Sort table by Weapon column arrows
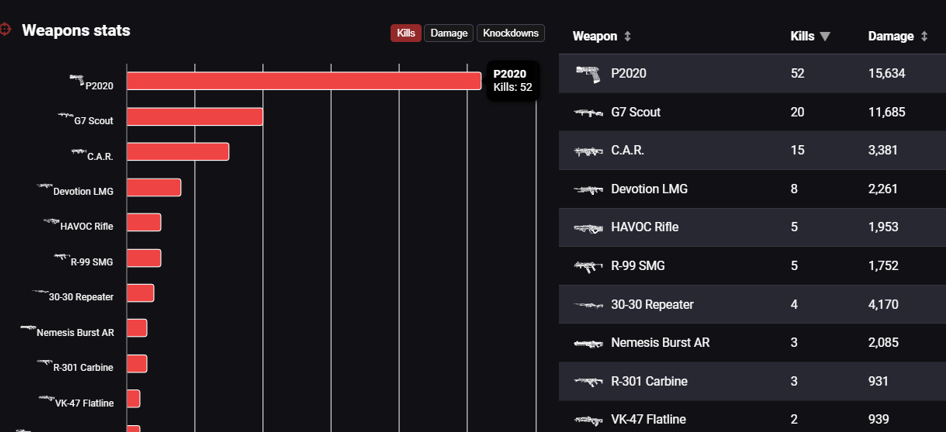The width and height of the screenshot is (946, 432). 627,37
